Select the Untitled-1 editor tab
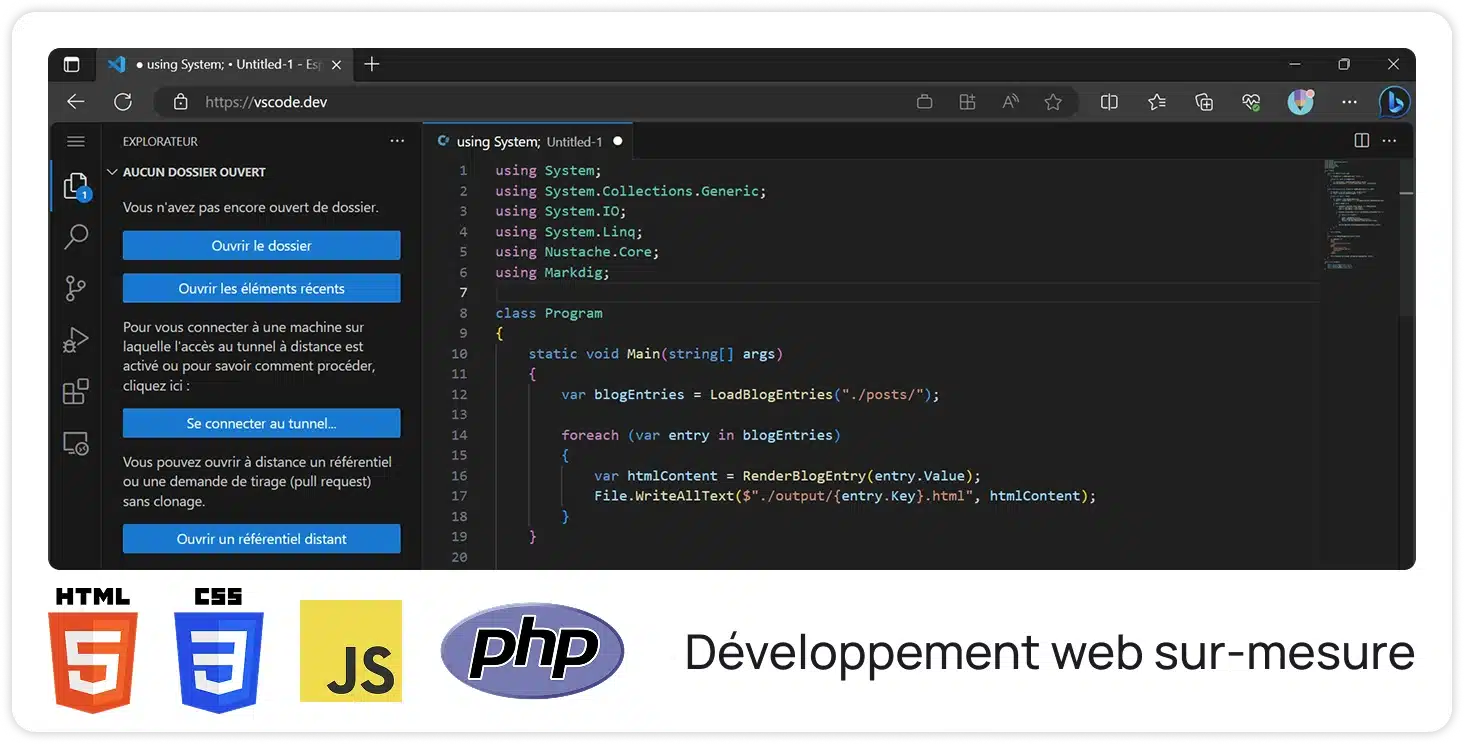 click(x=529, y=141)
